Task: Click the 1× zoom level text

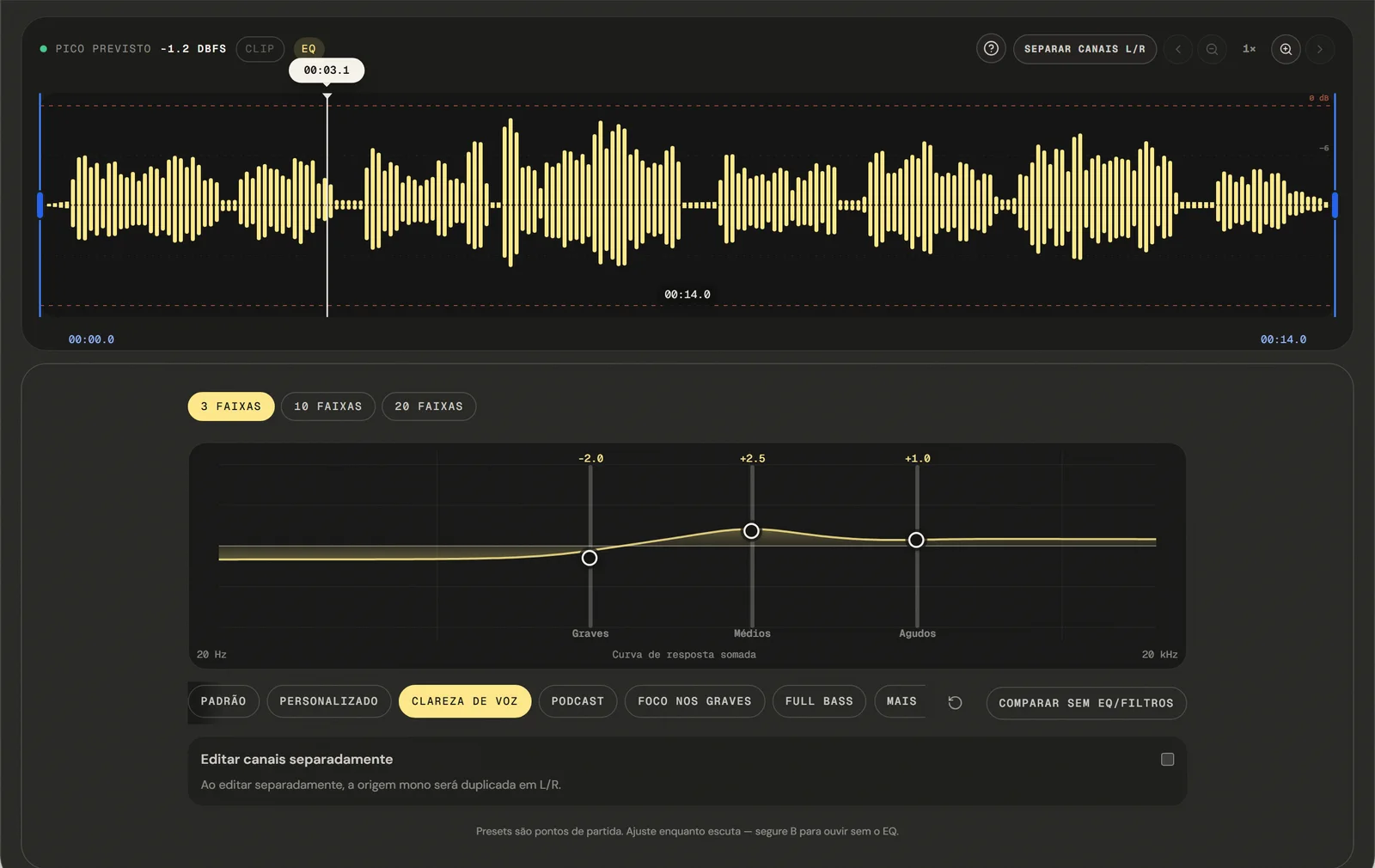Action: tap(1249, 49)
